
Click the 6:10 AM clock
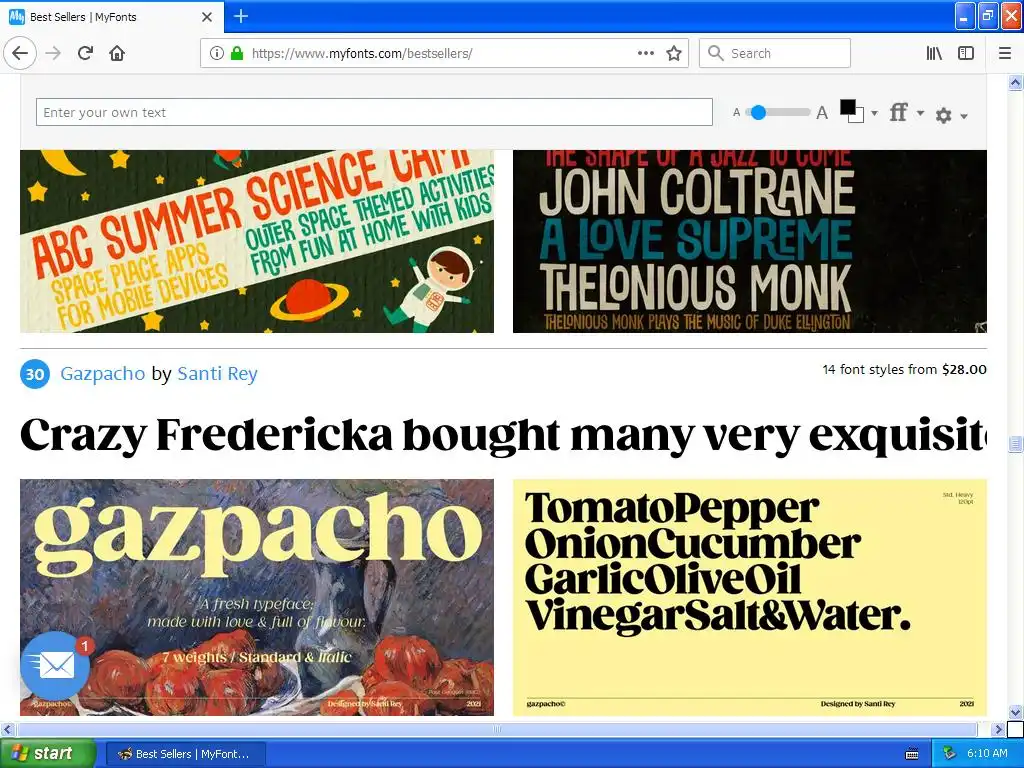click(x=987, y=754)
